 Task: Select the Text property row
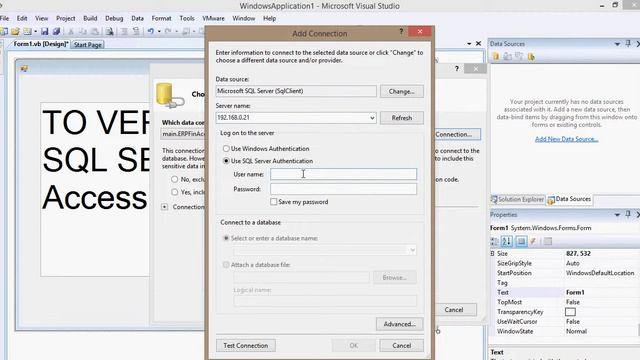(564, 292)
